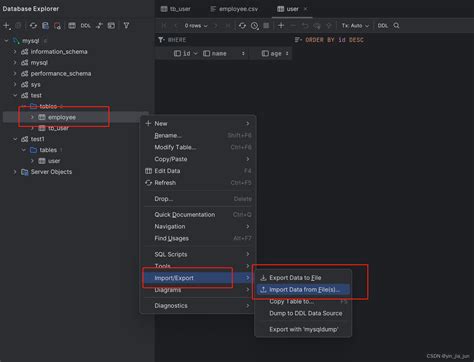Reload the data grid page
This screenshot has height=362, width=474.
tap(242, 26)
